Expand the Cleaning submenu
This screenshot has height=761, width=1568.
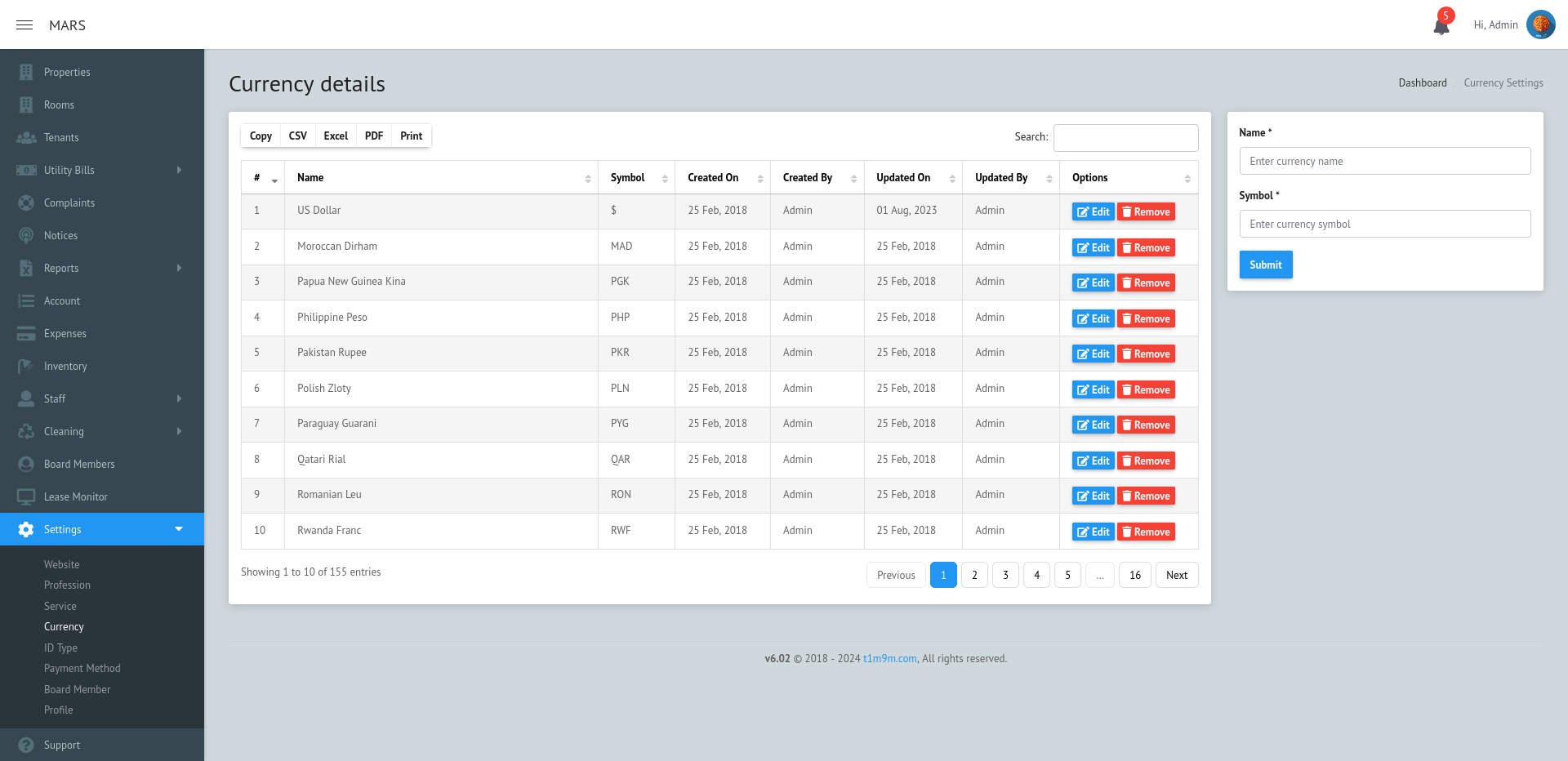(x=102, y=431)
